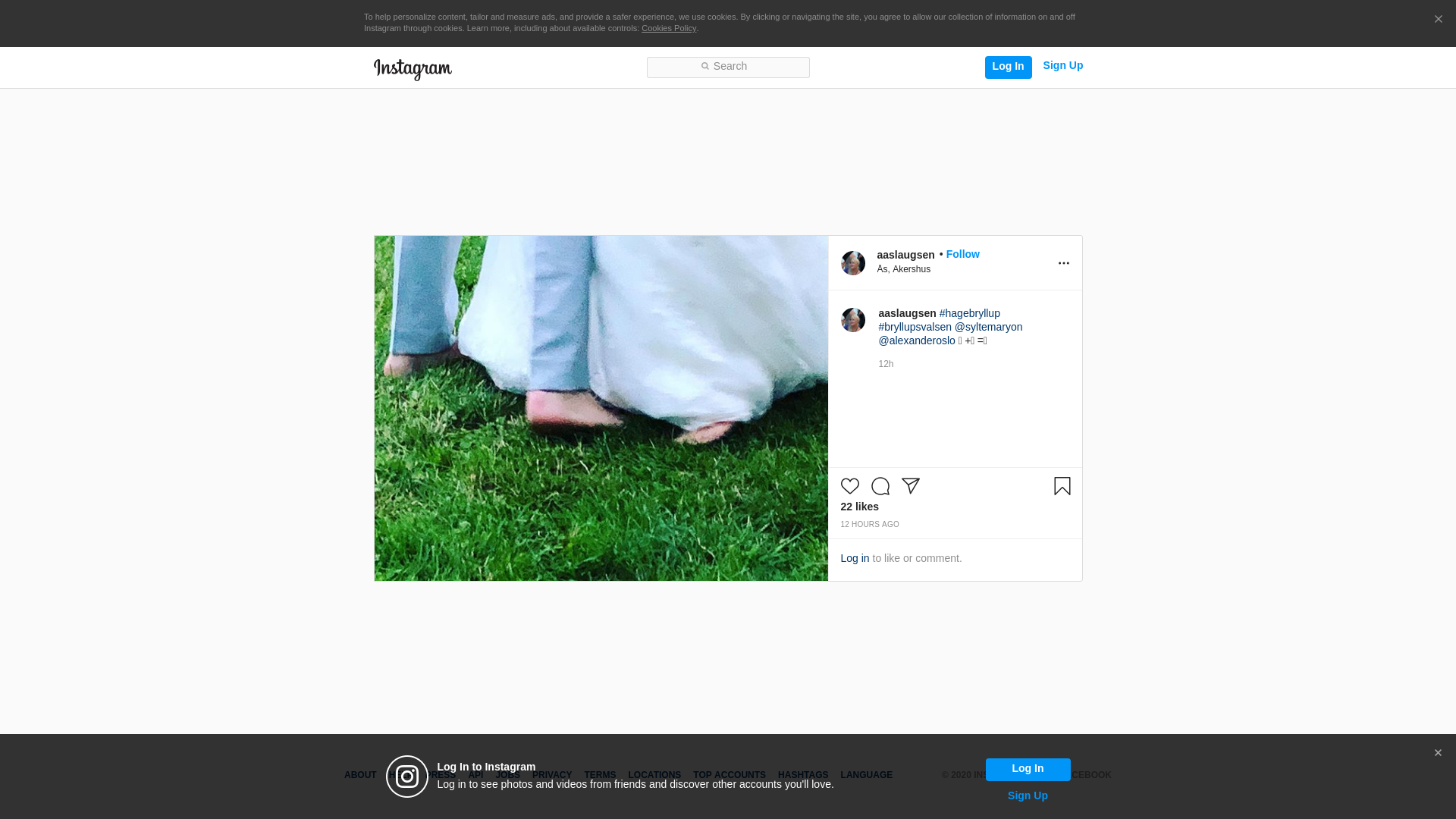Click the Instagram camera icon in login banner
Viewport: 1456px width, 819px height.
[x=407, y=777]
